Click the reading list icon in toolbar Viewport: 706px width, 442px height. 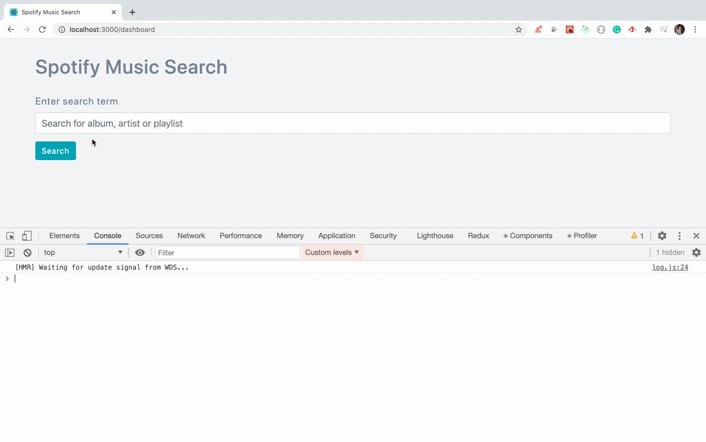pyautogui.click(x=664, y=30)
